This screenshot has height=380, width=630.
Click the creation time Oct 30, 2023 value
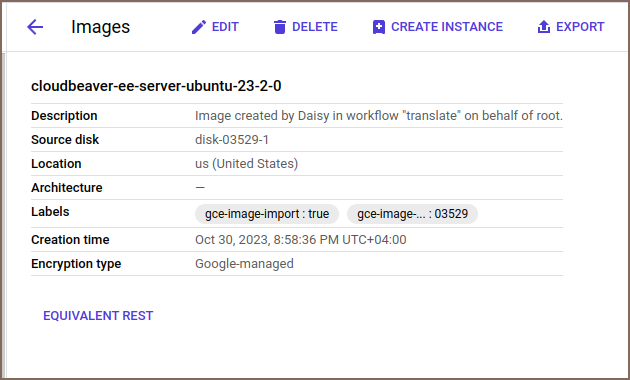pyautogui.click(x=301, y=240)
